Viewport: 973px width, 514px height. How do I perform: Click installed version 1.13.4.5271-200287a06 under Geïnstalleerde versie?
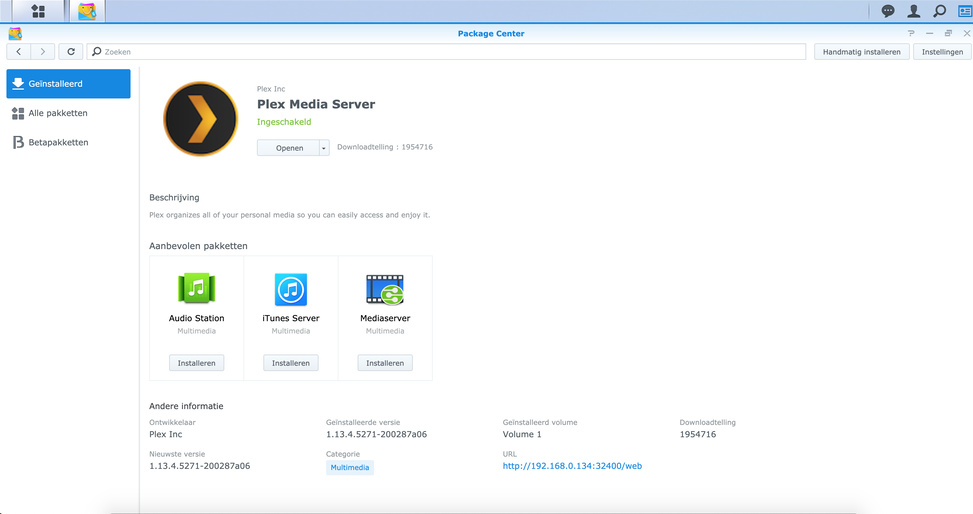377,434
